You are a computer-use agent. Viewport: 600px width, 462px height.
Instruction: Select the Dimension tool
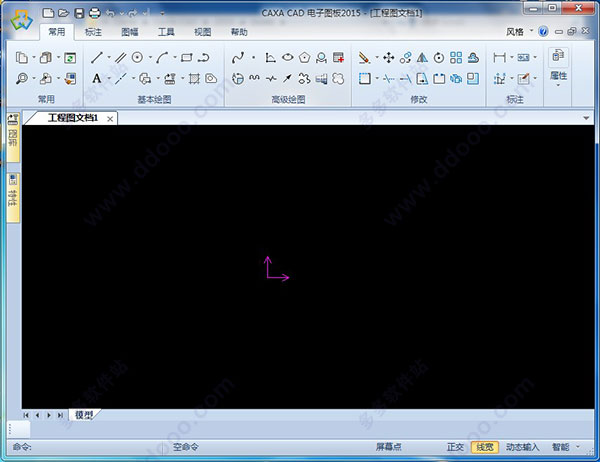pos(499,58)
